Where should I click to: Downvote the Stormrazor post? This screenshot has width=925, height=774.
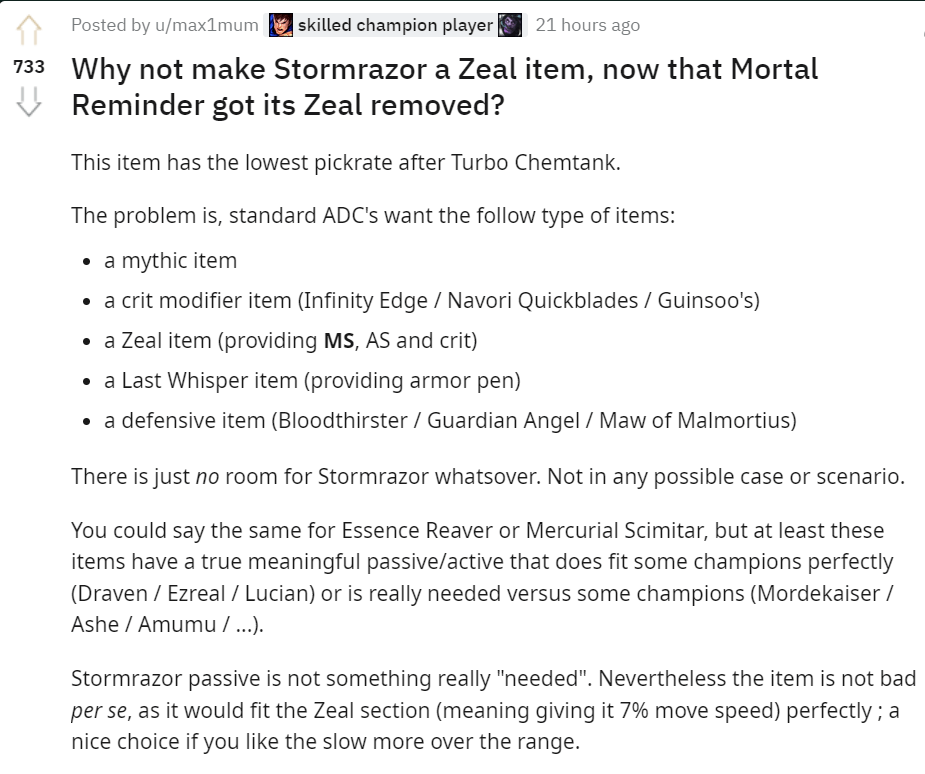pos(28,101)
